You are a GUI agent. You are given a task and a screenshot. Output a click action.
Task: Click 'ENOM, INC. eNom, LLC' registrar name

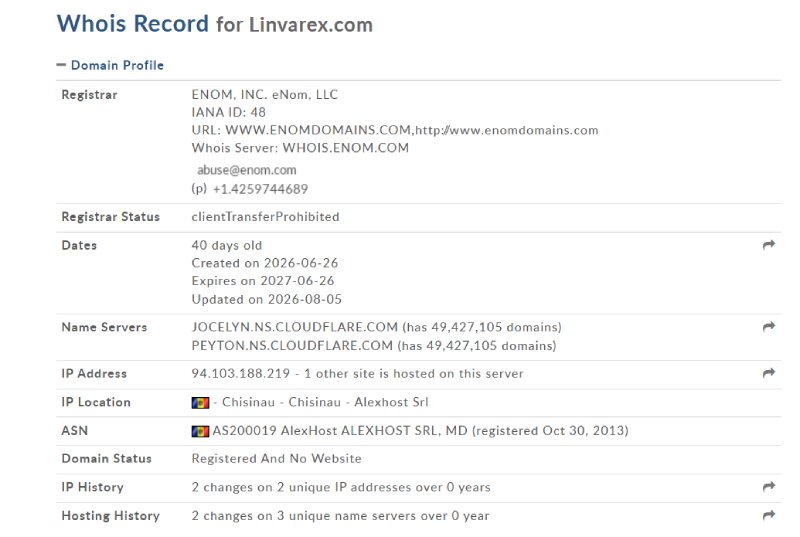point(264,94)
